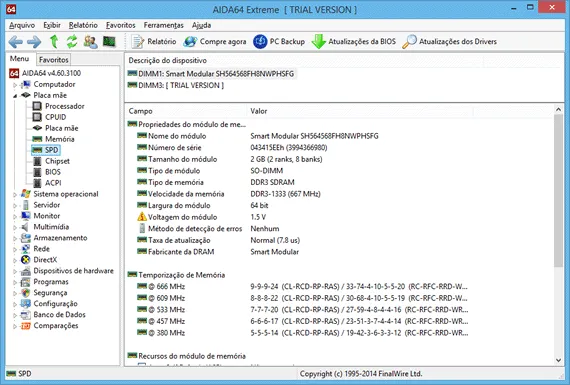Click Fabricante da DRAM row
570x385 pixels.
pos(218,252)
